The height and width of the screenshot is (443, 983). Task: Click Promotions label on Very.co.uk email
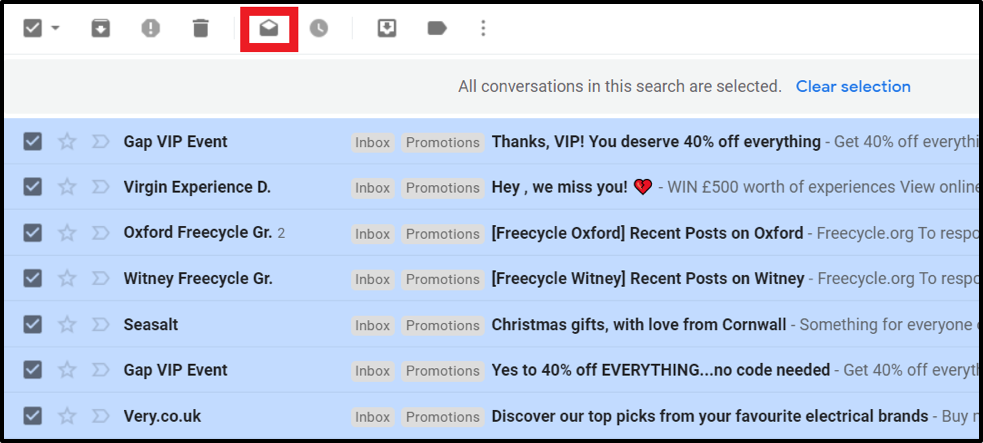pos(443,416)
